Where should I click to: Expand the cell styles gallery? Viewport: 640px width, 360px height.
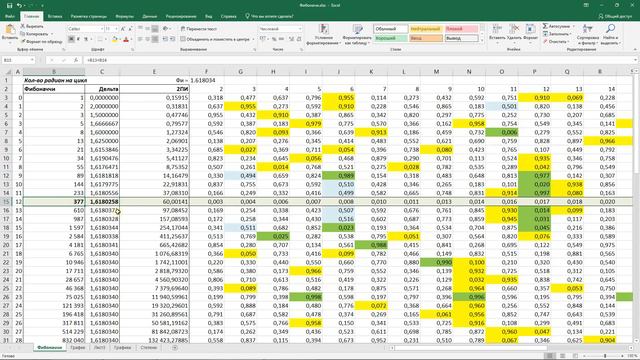[482, 40]
